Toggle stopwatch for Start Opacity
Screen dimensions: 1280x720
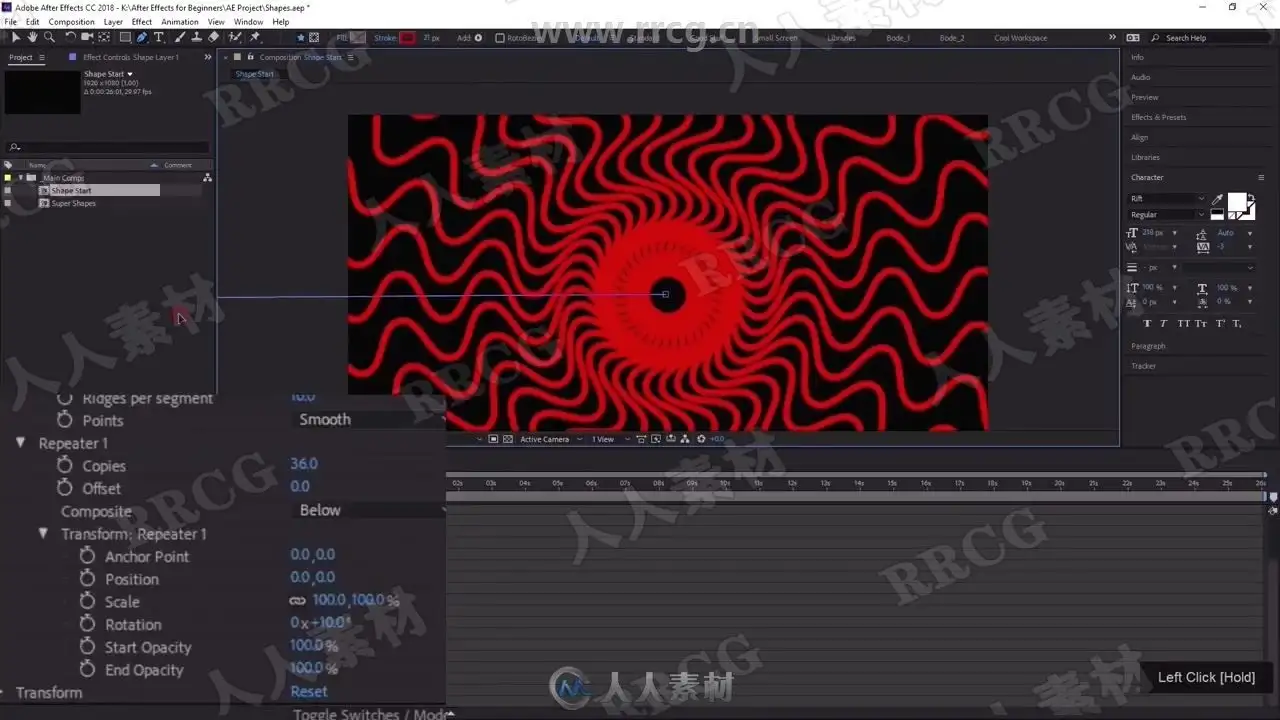point(87,647)
